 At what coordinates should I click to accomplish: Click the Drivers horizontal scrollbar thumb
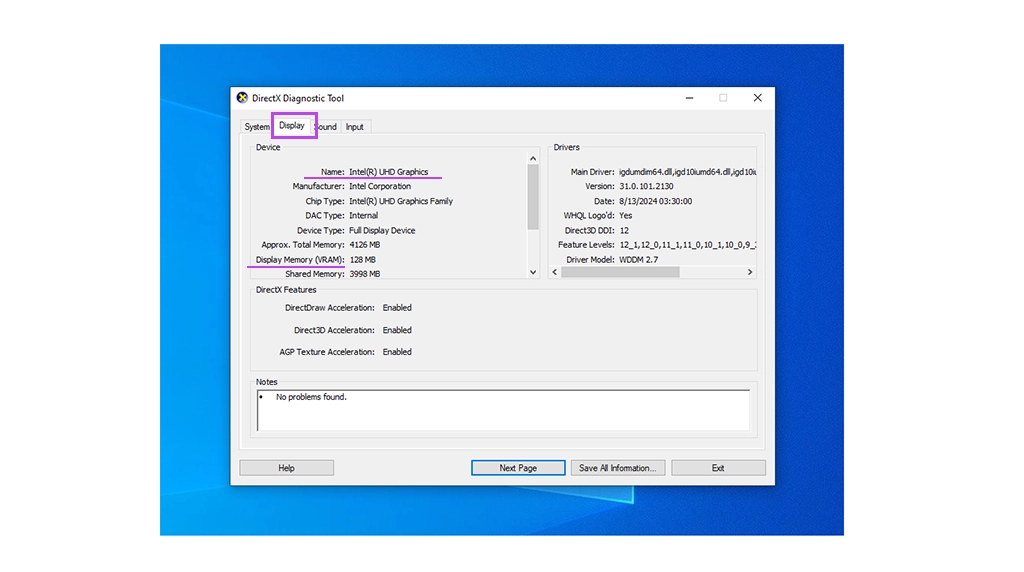pos(620,272)
